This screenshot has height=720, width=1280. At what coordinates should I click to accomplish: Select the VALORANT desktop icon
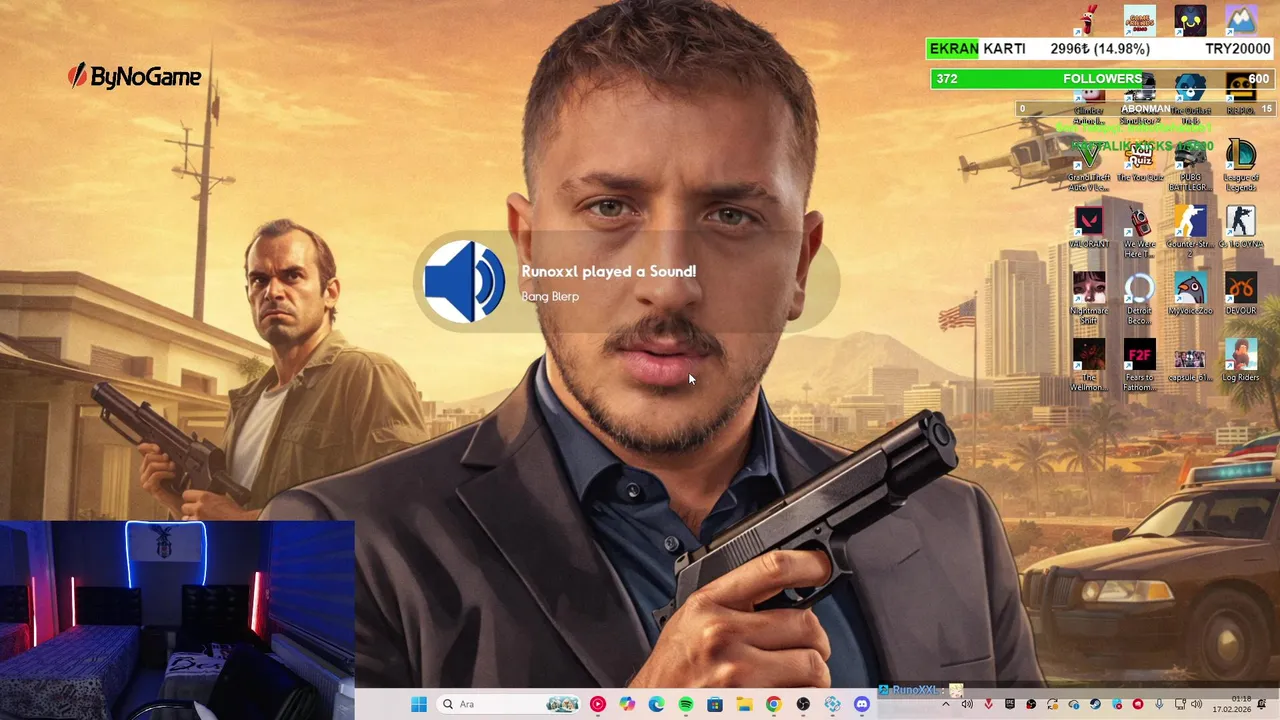click(x=1089, y=228)
